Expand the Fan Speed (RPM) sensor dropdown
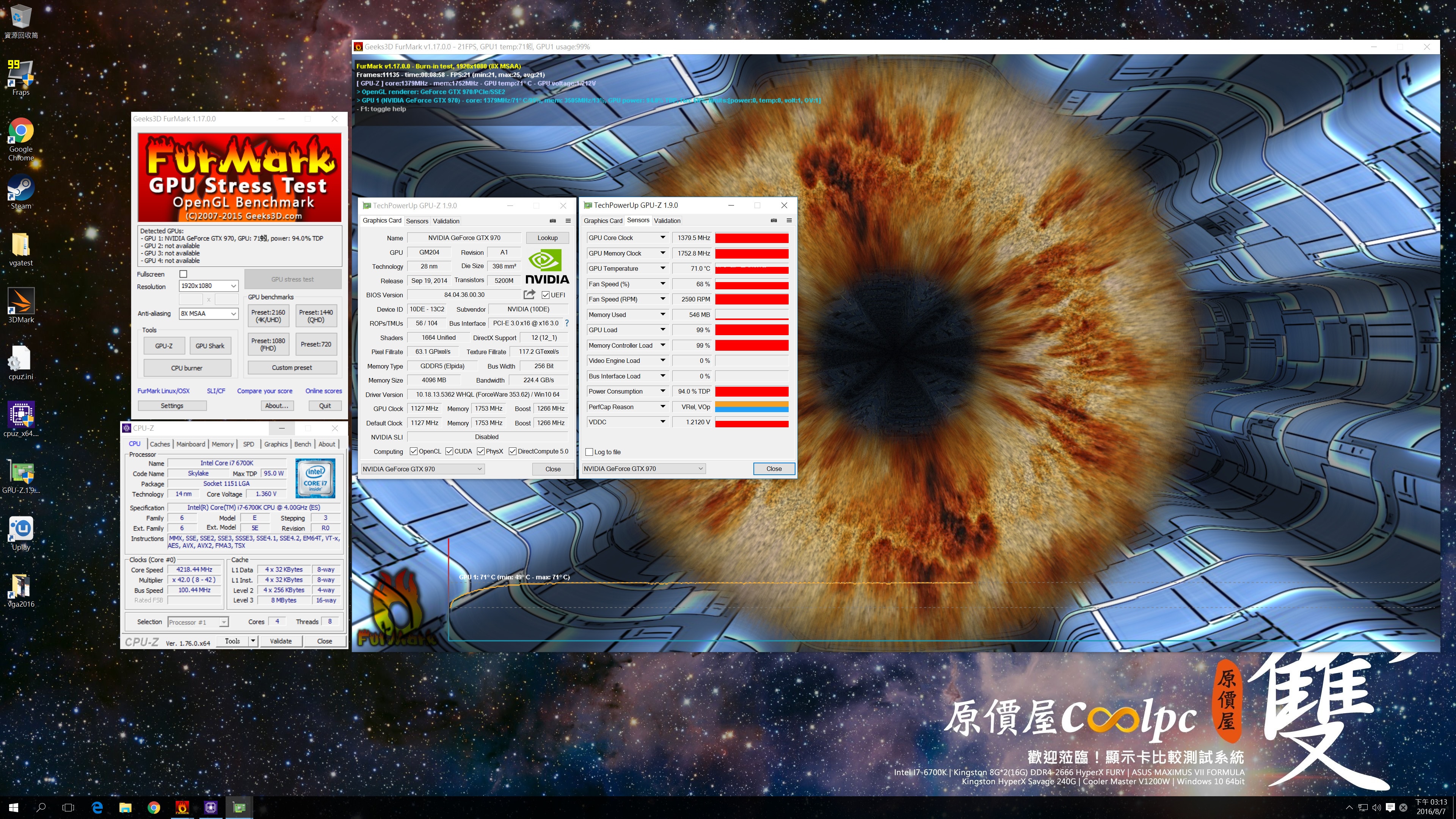 point(662,299)
